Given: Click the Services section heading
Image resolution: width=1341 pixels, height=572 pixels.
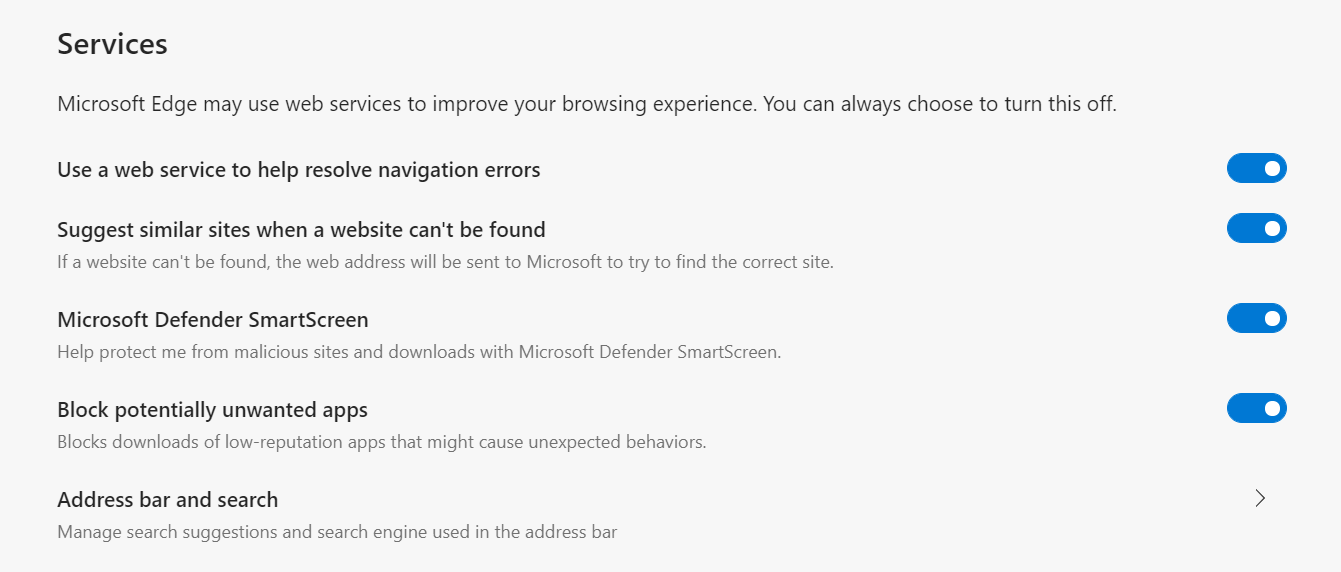Looking at the screenshot, I should (112, 45).
